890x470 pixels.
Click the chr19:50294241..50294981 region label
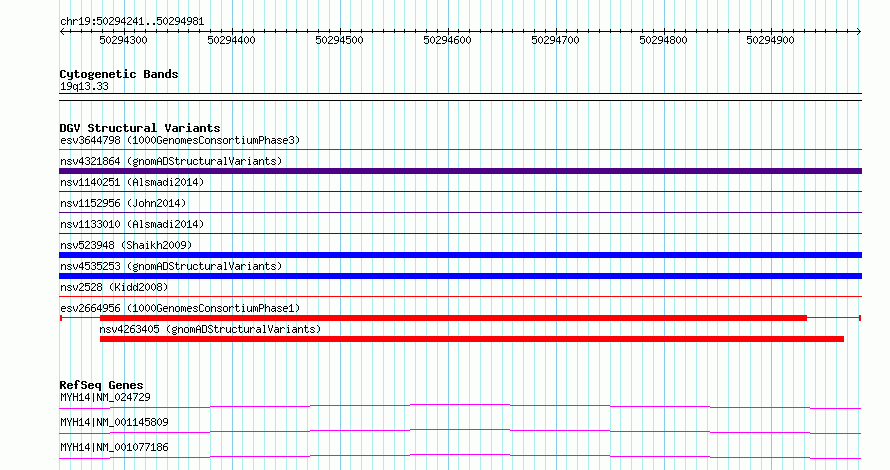(x=132, y=22)
